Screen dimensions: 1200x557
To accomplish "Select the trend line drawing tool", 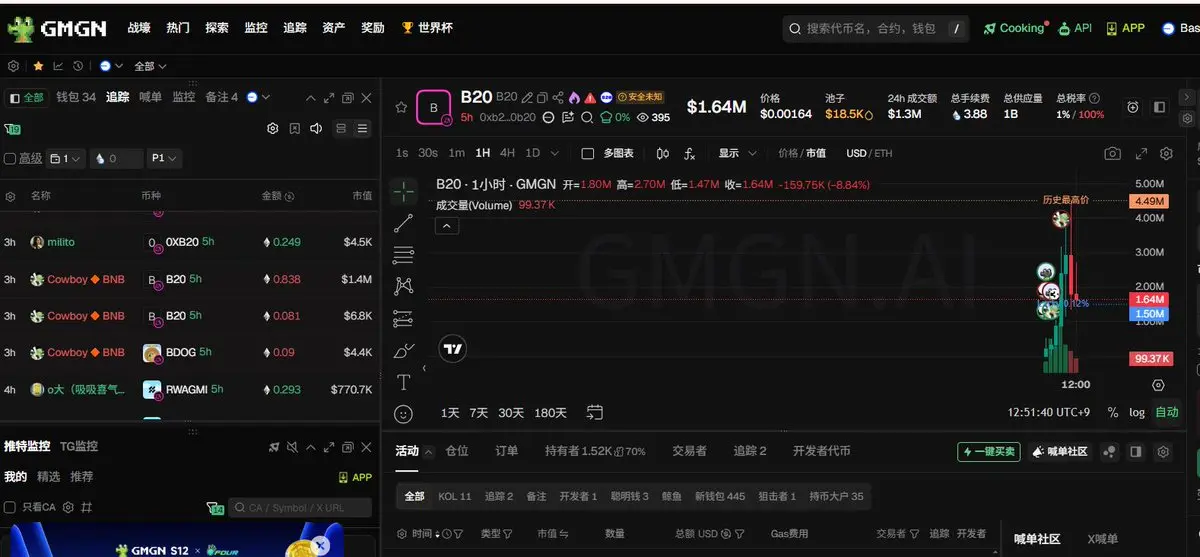I will (404, 224).
